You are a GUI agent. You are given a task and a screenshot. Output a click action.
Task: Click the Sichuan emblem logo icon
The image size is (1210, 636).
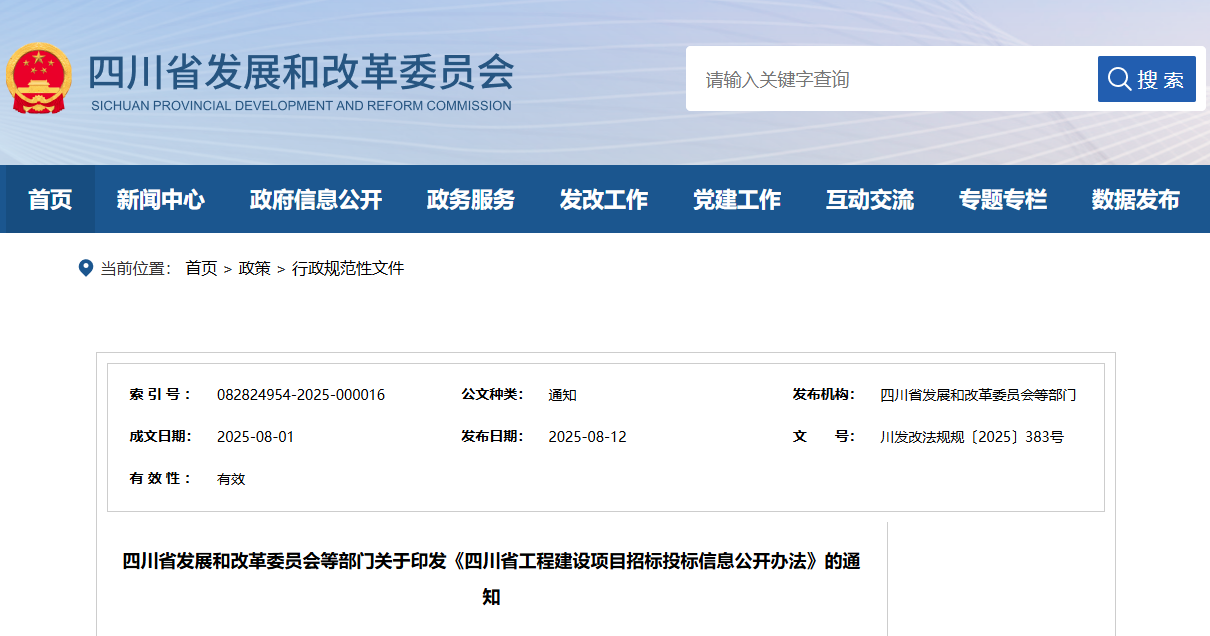coord(39,77)
